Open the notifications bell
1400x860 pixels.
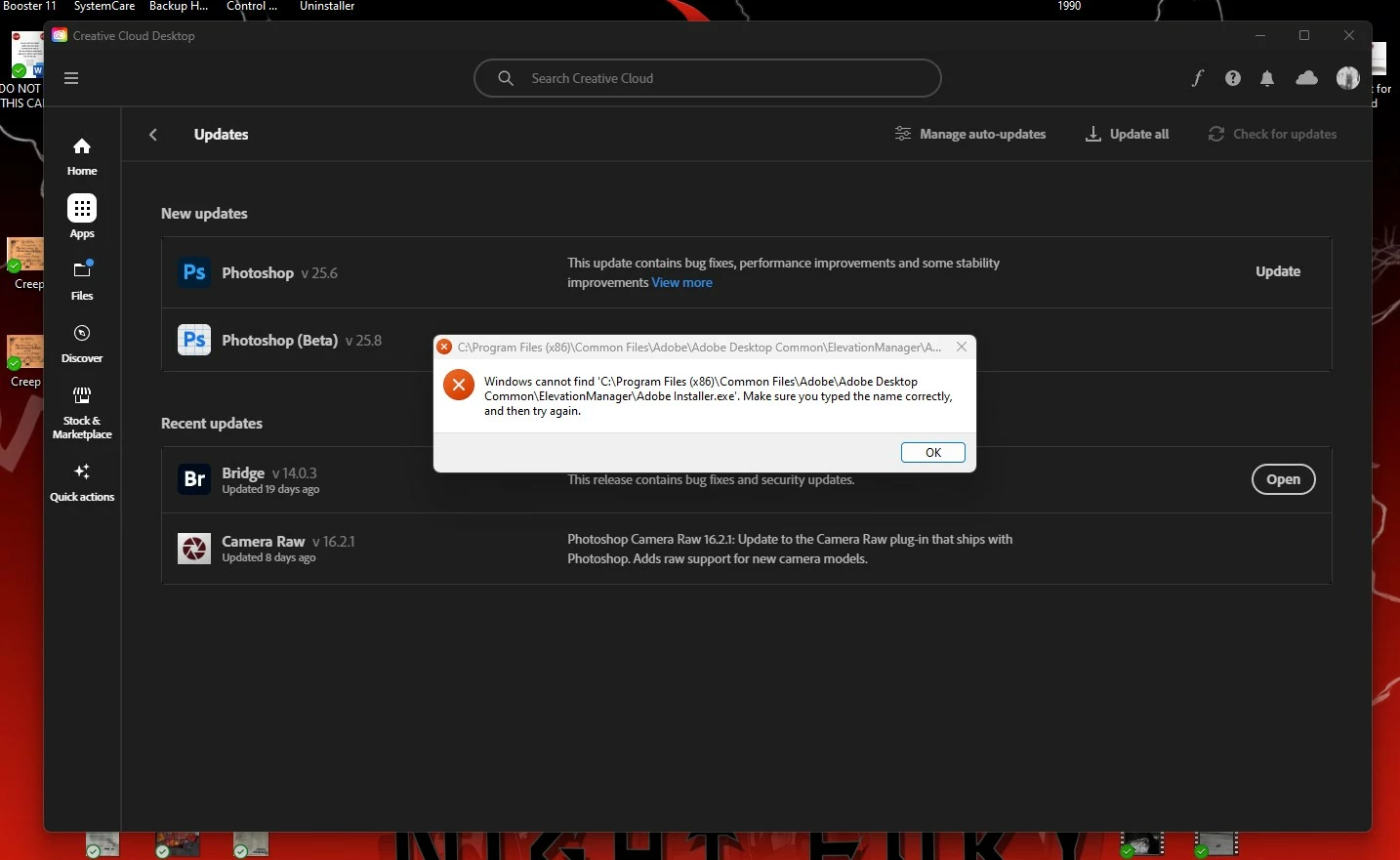tap(1267, 78)
